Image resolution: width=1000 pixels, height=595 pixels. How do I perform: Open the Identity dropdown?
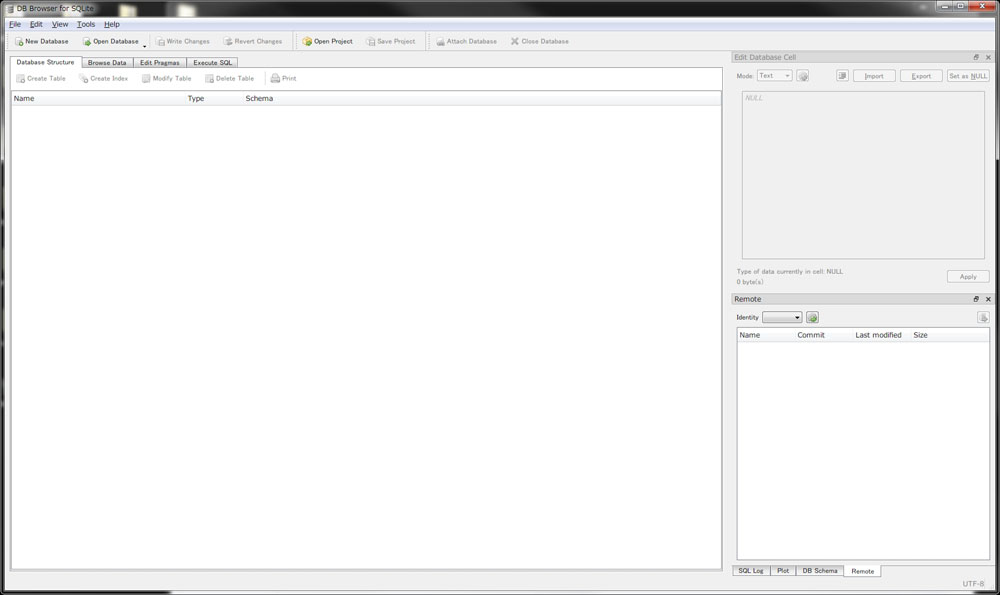pyautogui.click(x=782, y=318)
